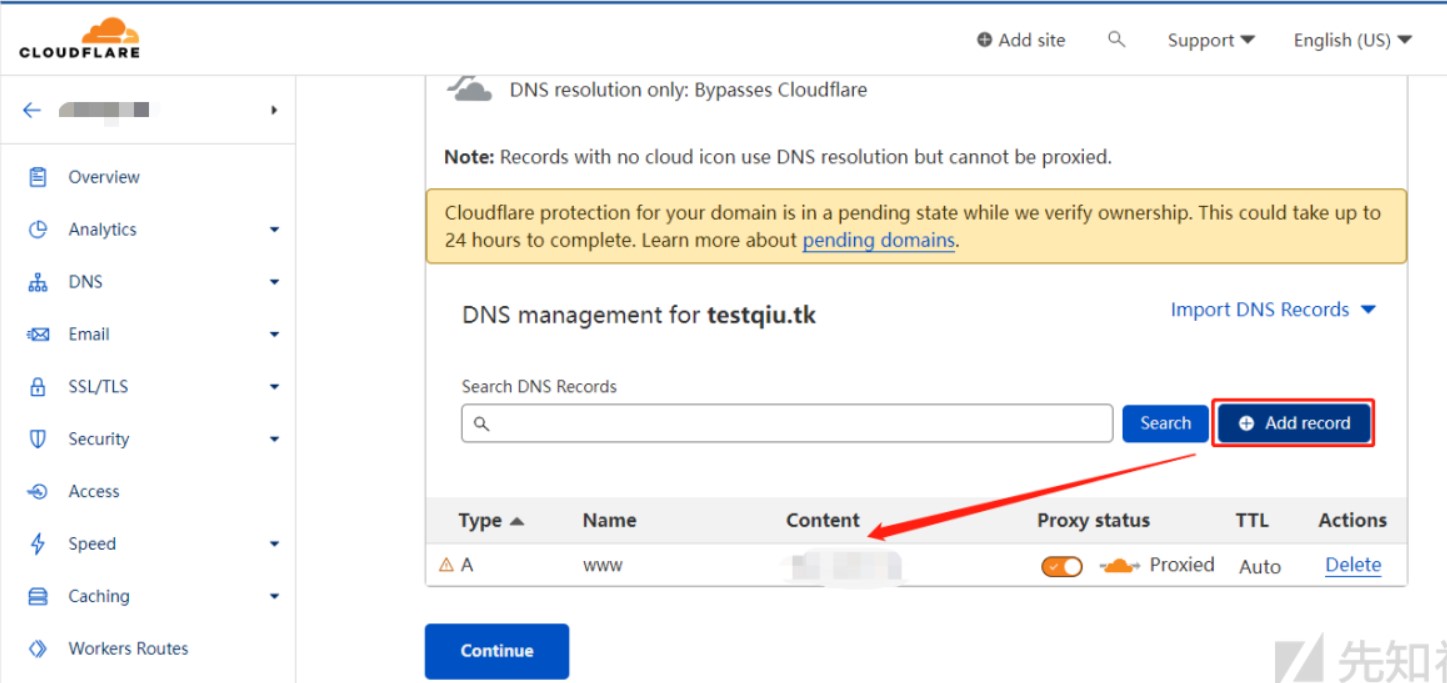Go to the Analytics section
The width and height of the screenshot is (1447, 683).
(x=102, y=229)
